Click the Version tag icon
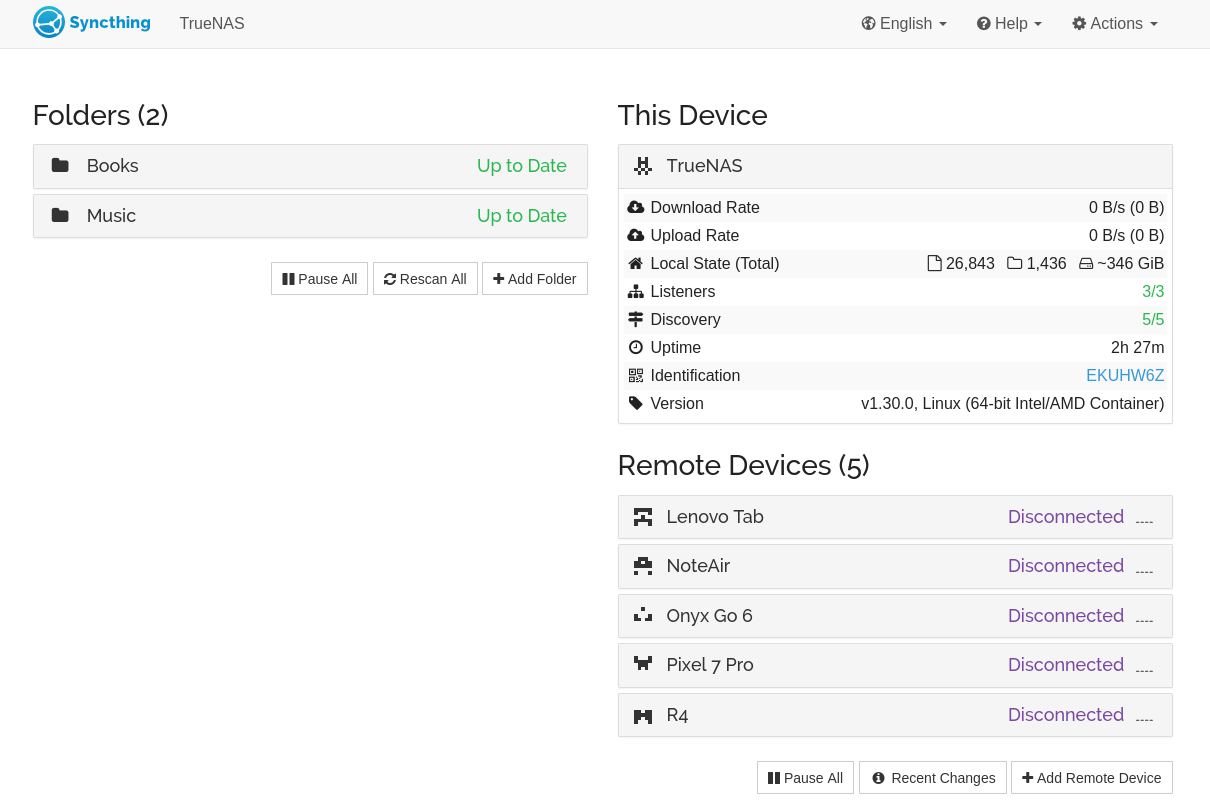 636,403
